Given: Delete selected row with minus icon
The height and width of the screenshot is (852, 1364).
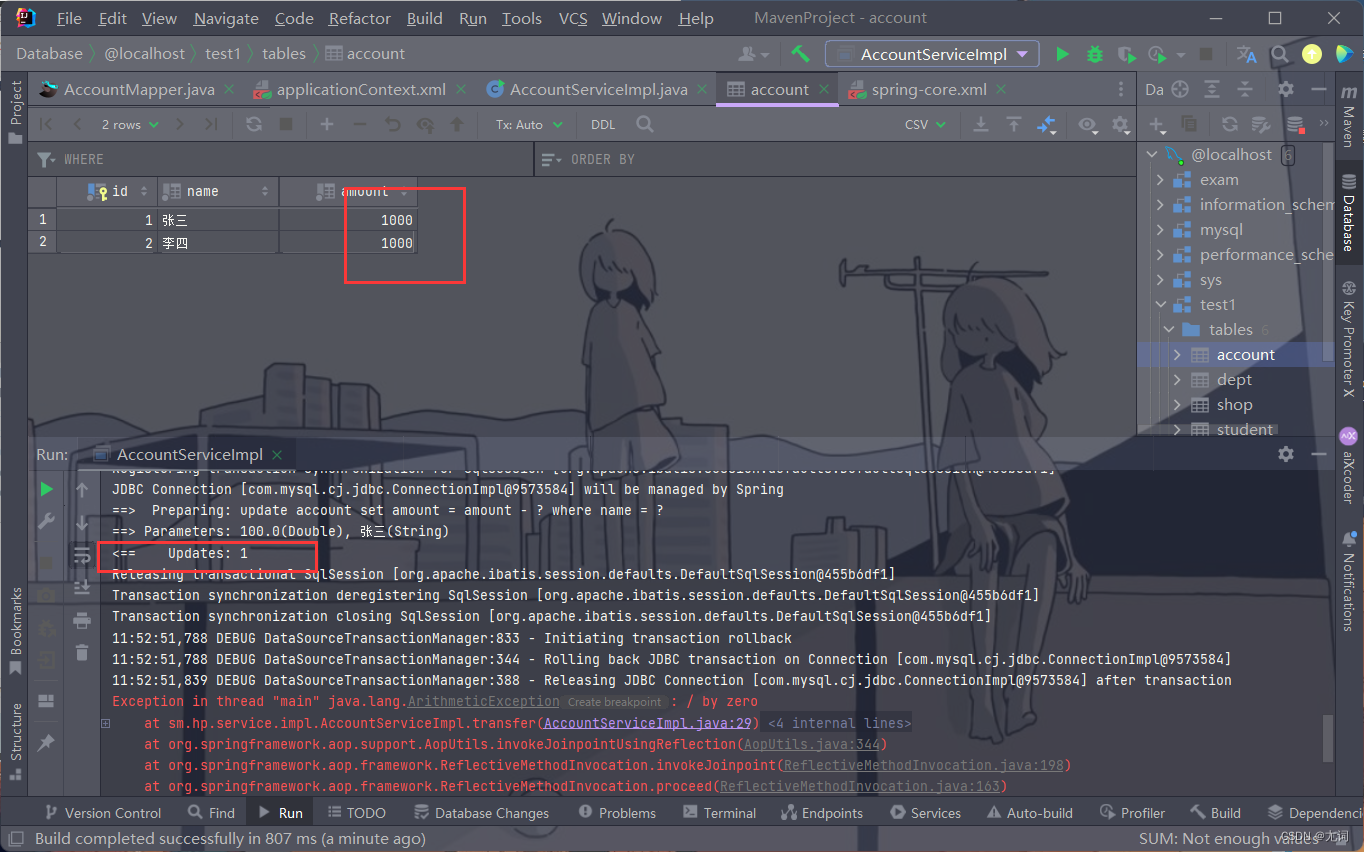Looking at the screenshot, I should (x=360, y=124).
